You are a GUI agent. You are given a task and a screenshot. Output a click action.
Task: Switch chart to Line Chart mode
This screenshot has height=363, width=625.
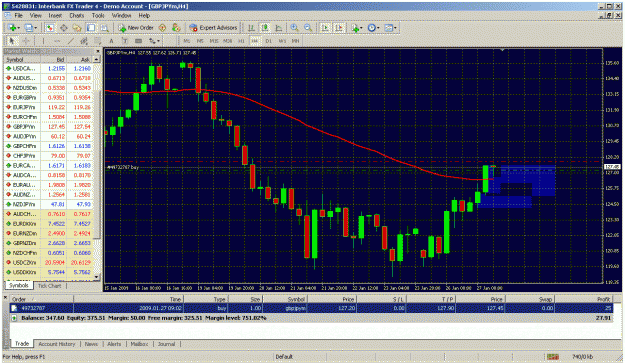pos(279,28)
